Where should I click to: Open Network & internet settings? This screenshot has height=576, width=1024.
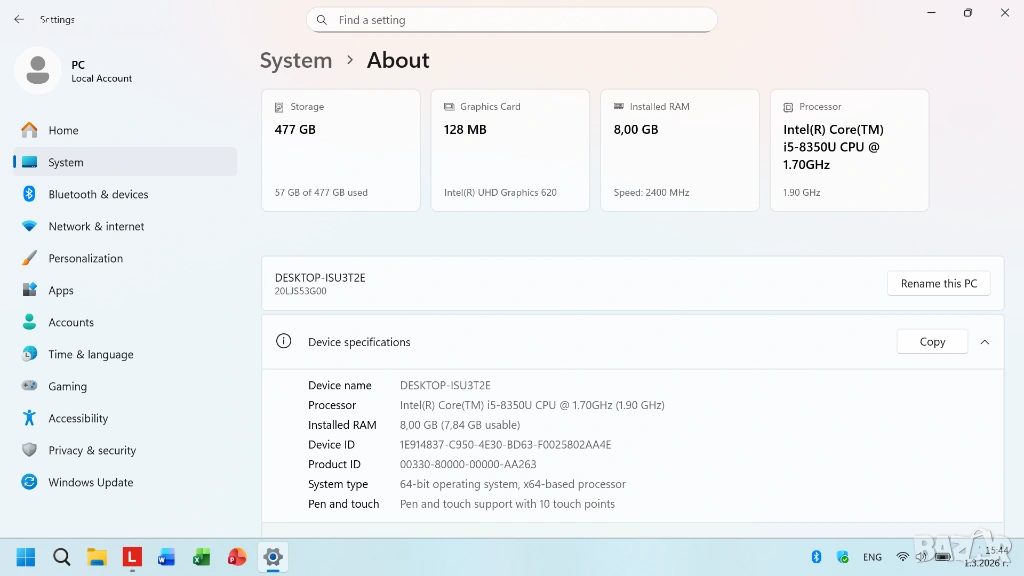[96, 226]
